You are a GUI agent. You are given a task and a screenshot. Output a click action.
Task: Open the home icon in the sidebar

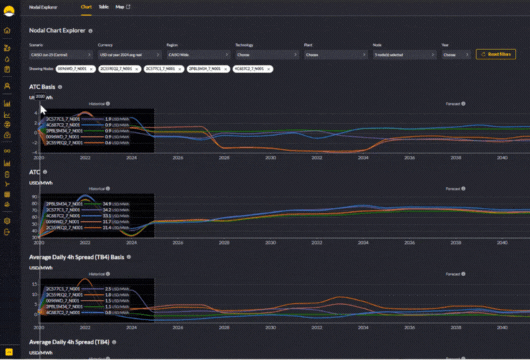7,30
